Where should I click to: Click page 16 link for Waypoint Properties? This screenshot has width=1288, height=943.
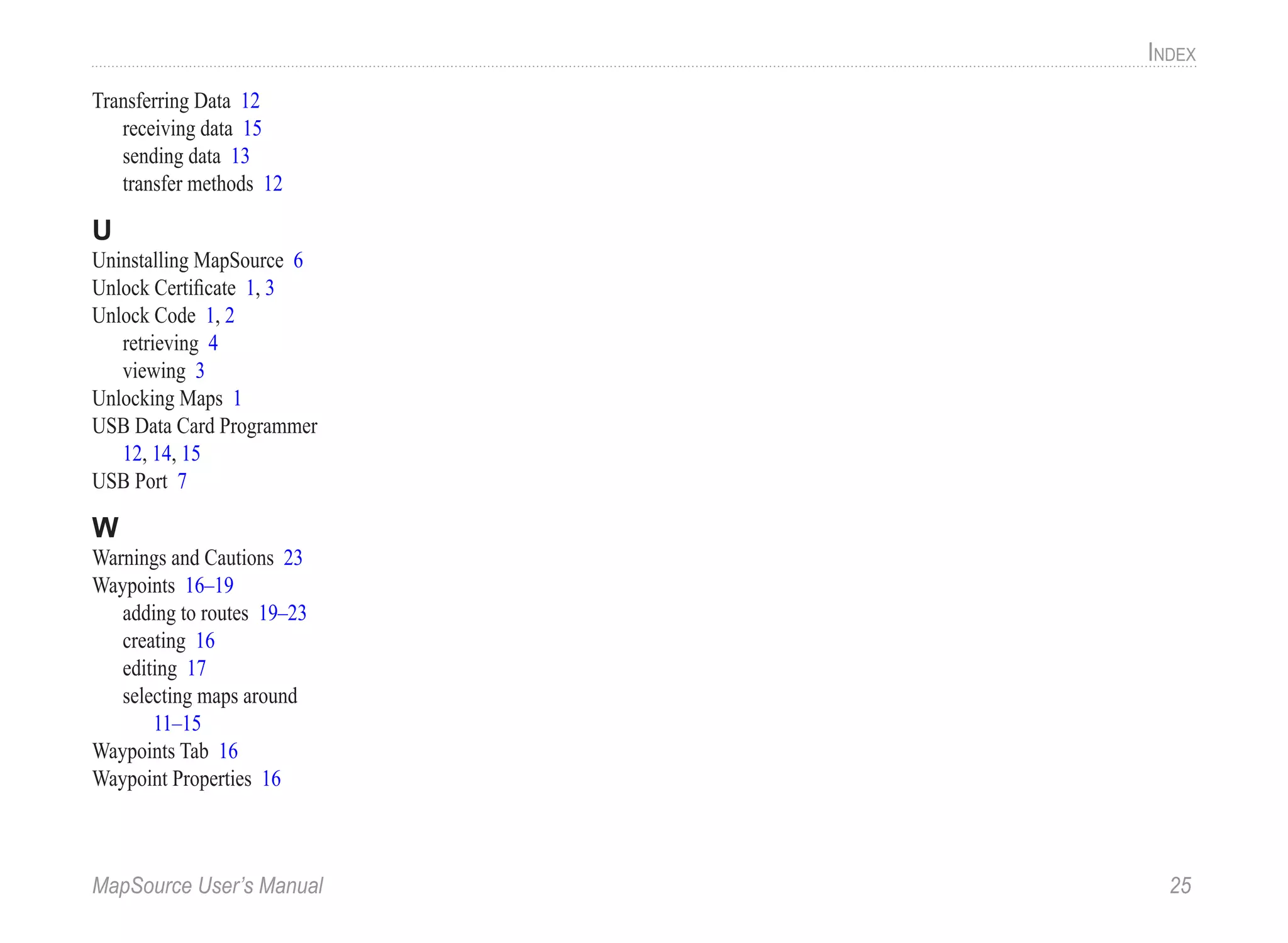(271, 779)
